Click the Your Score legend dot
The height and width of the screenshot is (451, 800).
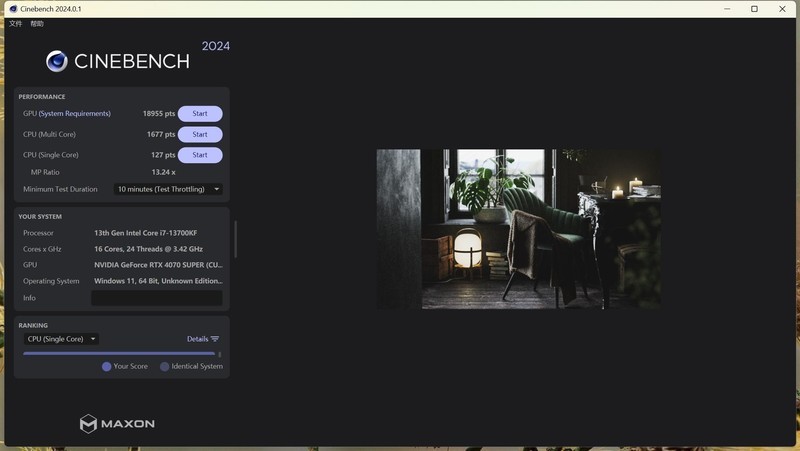107,367
